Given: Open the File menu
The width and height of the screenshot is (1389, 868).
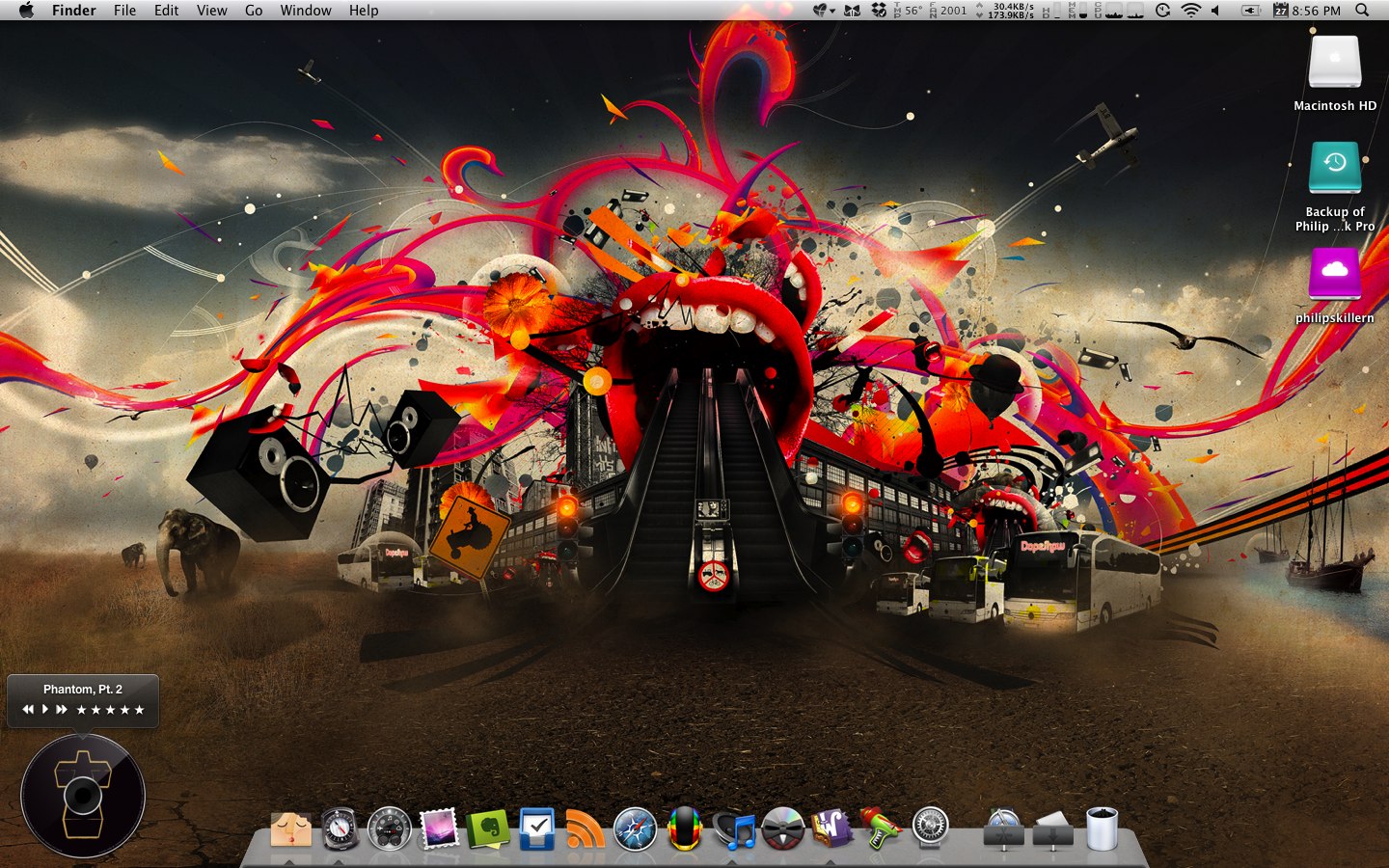Looking at the screenshot, I should point(124,11).
